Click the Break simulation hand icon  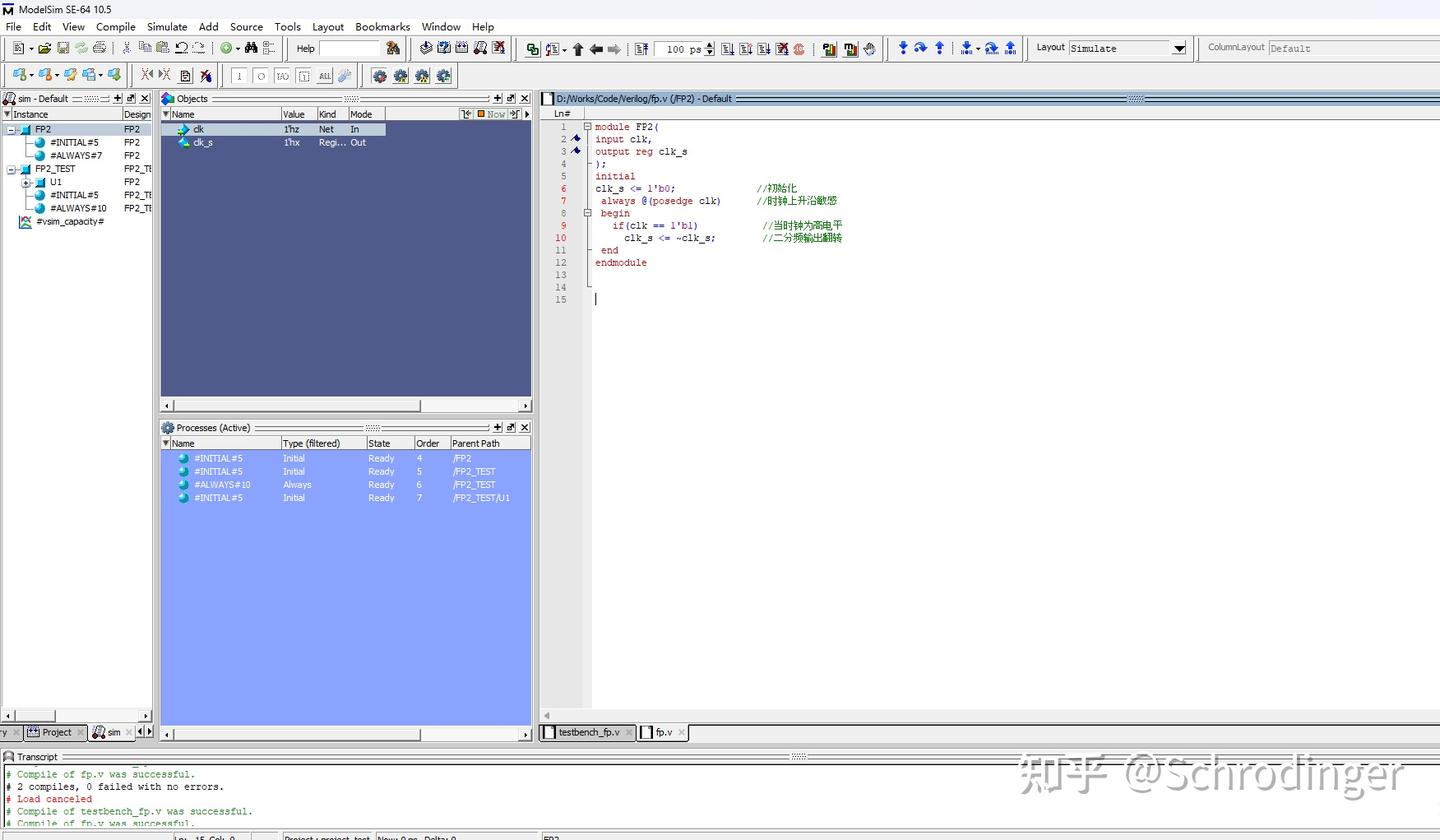click(x=869, y=49)
